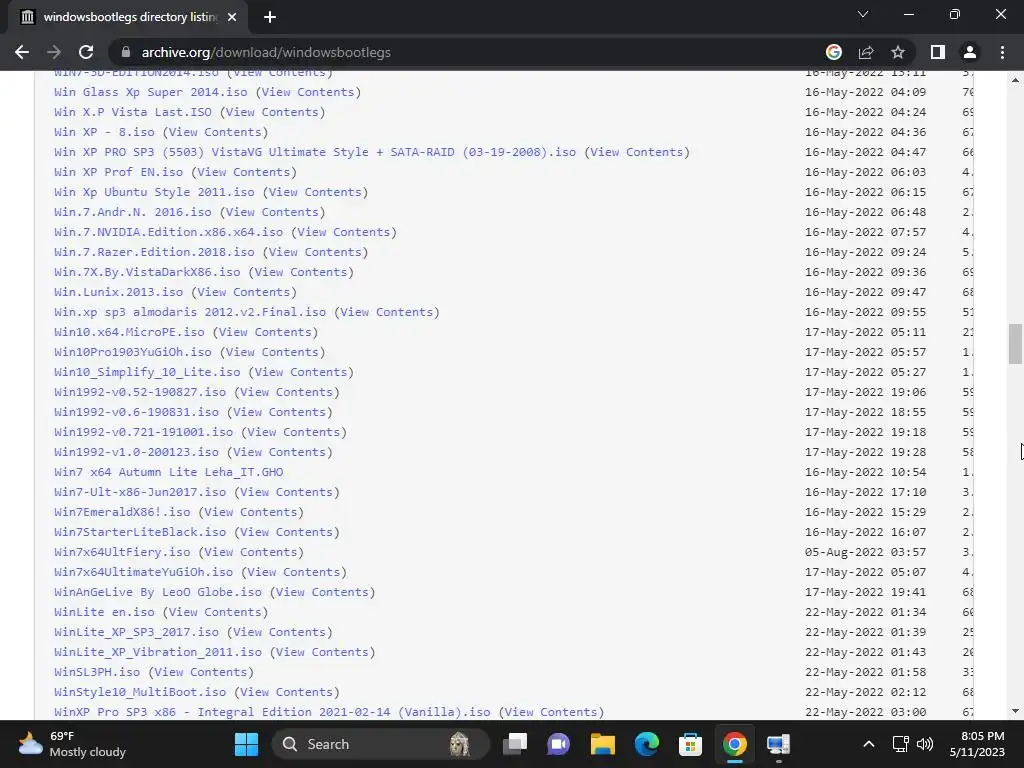Download Win.7.NVIDIA.Edition.x86.x64.iso
This screenshot has width=1024, height=768.
coord(168,232)
